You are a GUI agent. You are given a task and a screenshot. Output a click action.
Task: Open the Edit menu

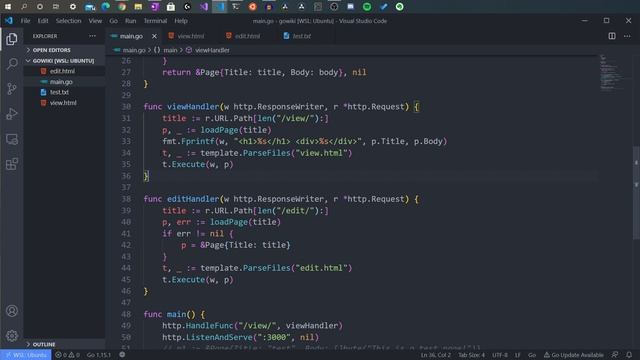pos(43,21)
